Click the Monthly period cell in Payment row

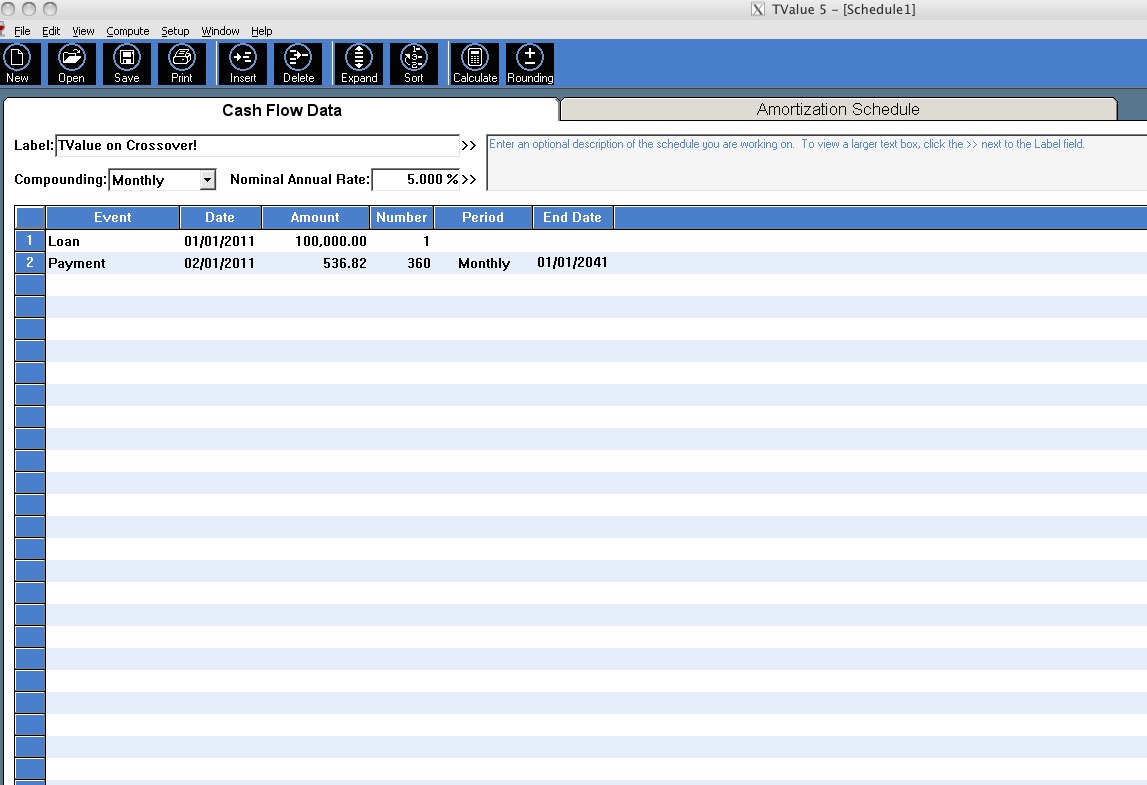484,263
